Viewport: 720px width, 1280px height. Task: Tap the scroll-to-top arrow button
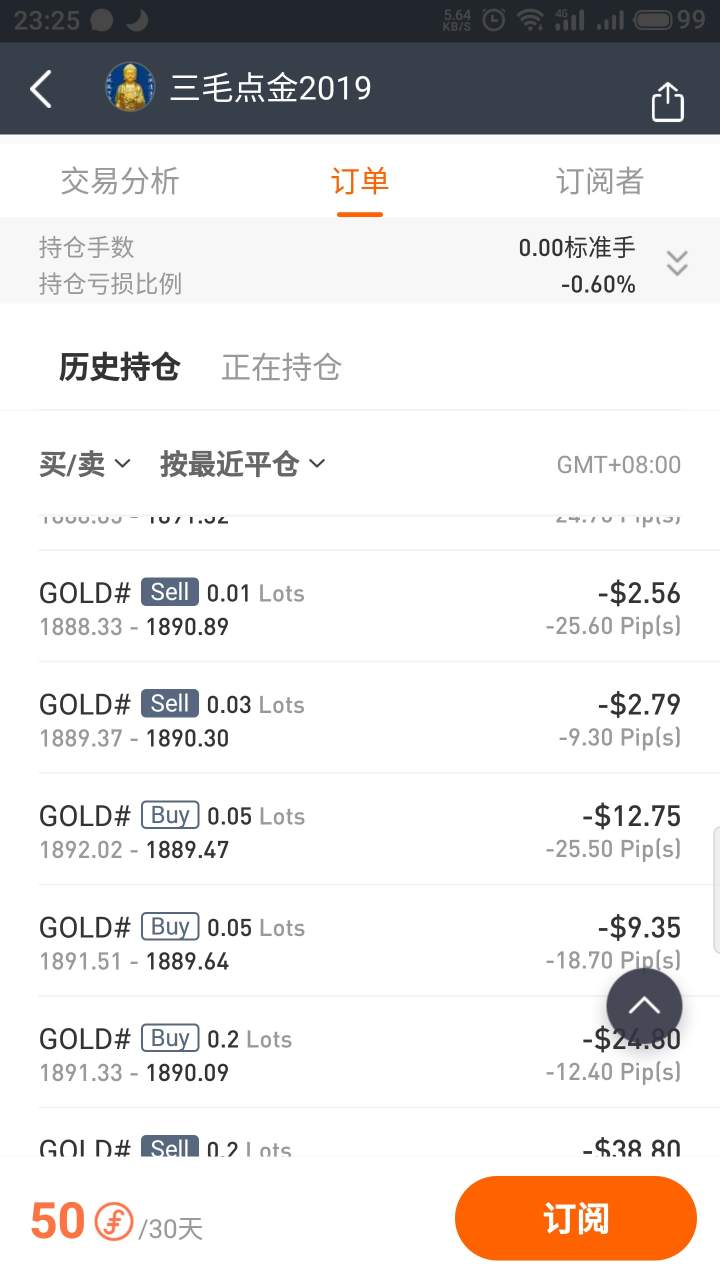pos(644,1006)
